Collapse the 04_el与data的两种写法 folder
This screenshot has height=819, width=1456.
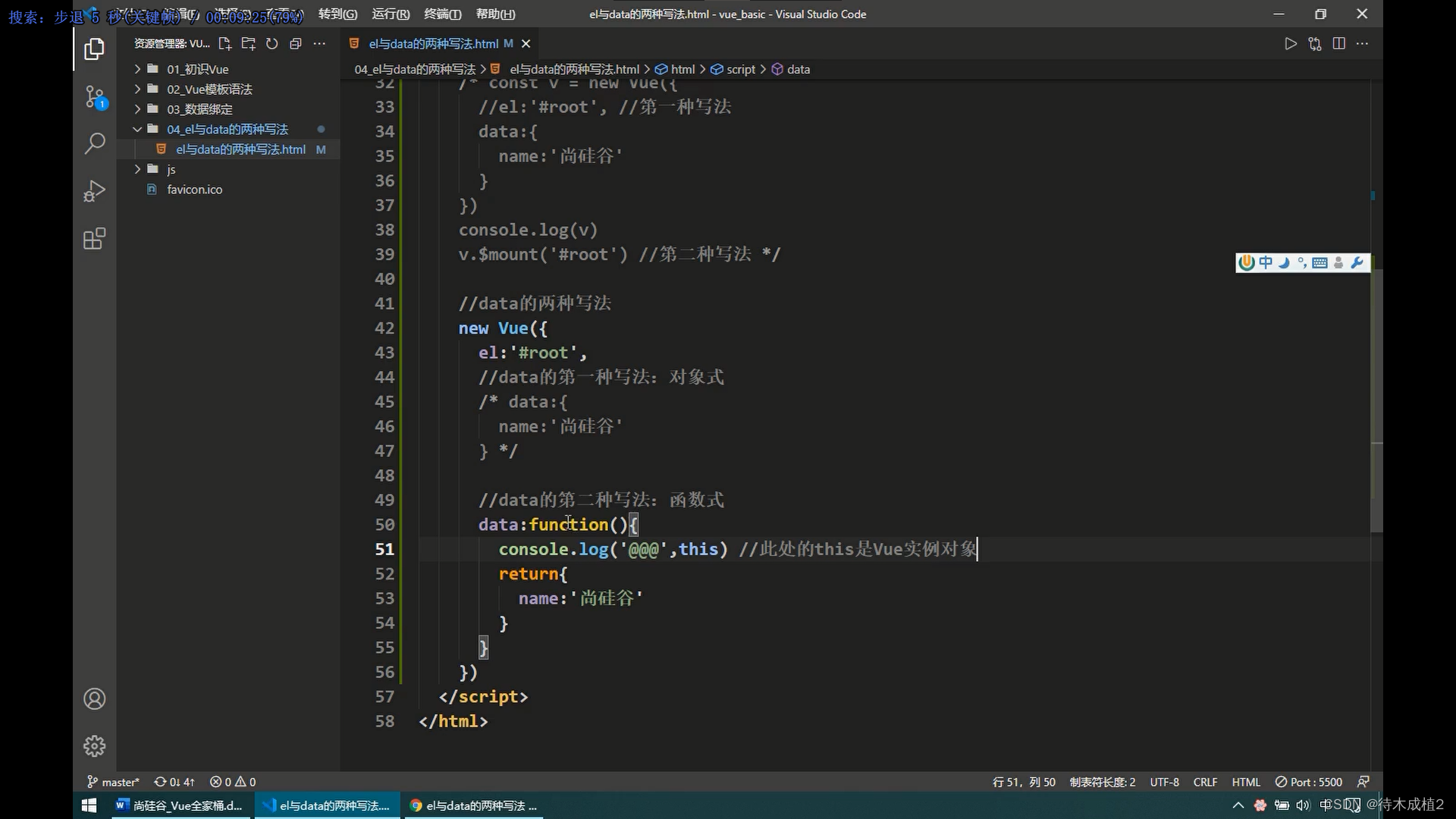[x=227, y=129]
